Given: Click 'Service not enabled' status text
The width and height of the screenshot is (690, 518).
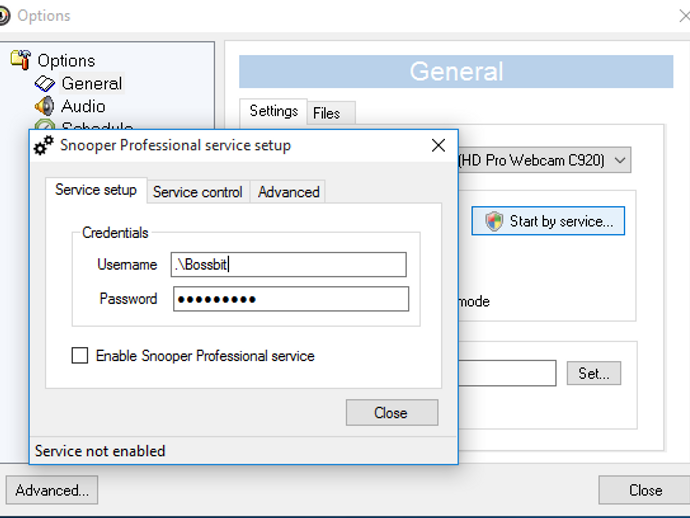Looking at the screenshot, I should [100, 451].
